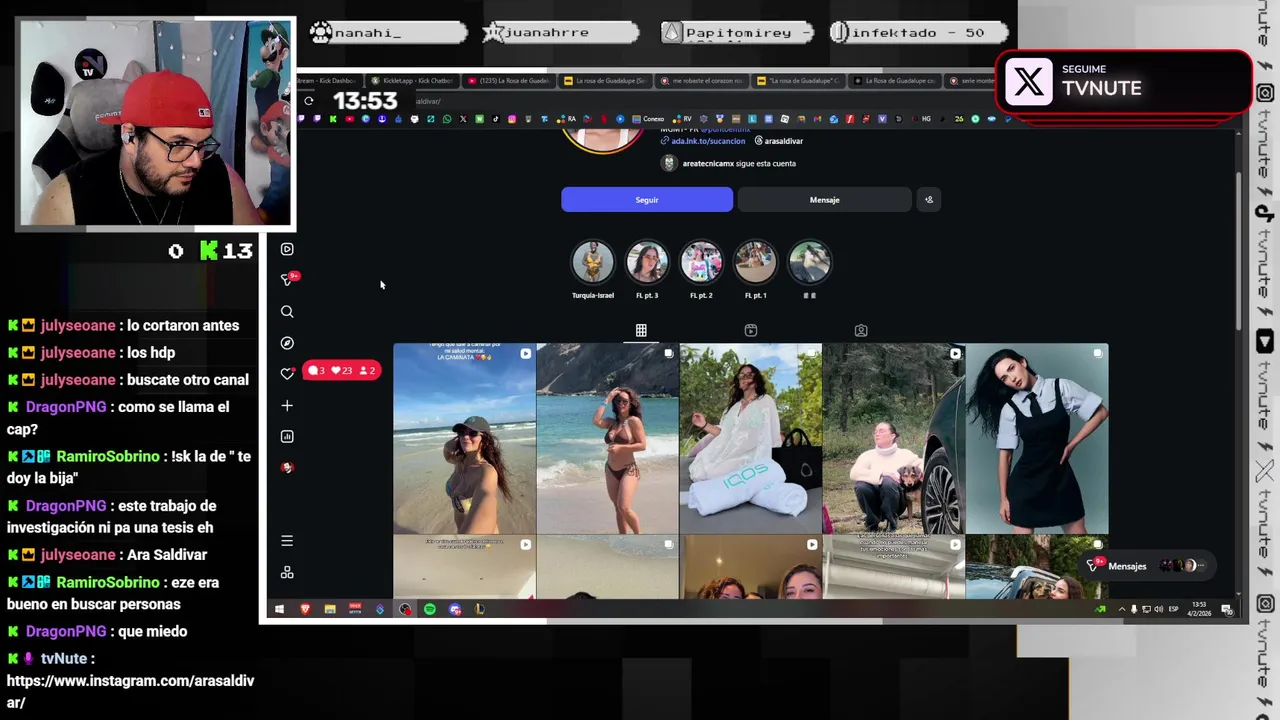
Task: Switch to the 'me robaste el corazon' browser tab
Action: click(702, 81)
